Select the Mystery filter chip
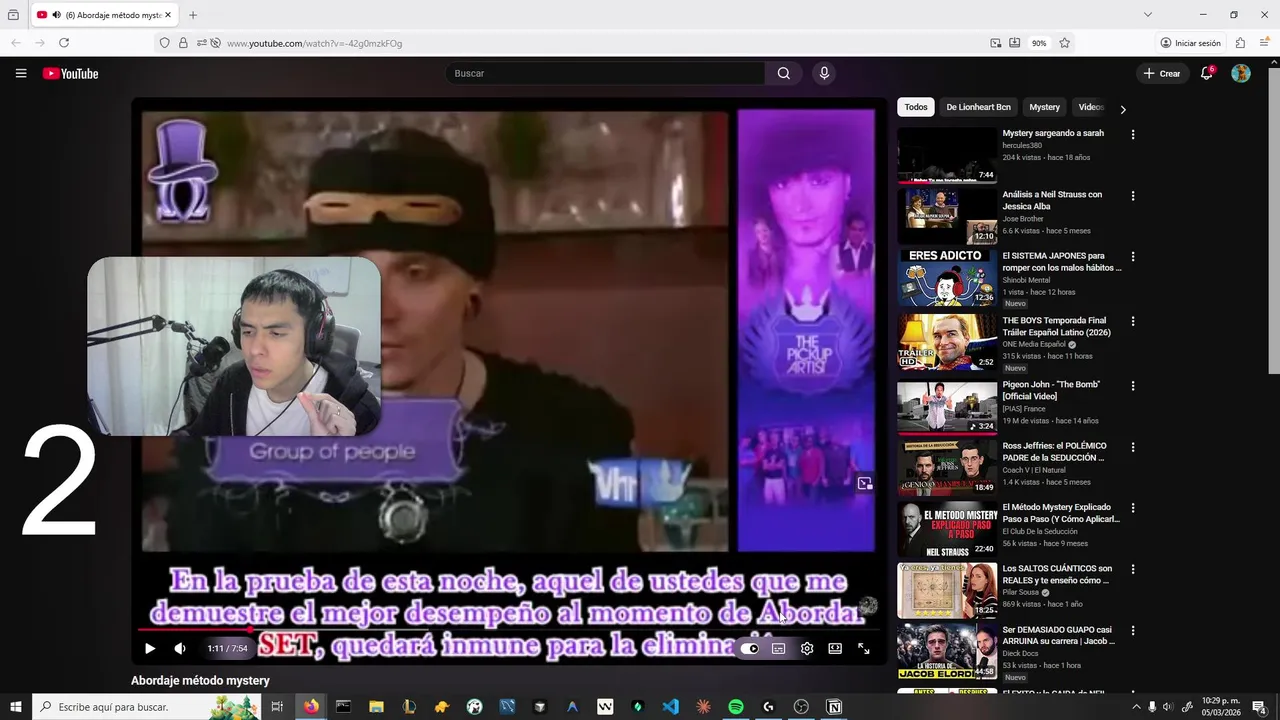The height and width of the screenshot is (720, 1280). pos(1044,107)
